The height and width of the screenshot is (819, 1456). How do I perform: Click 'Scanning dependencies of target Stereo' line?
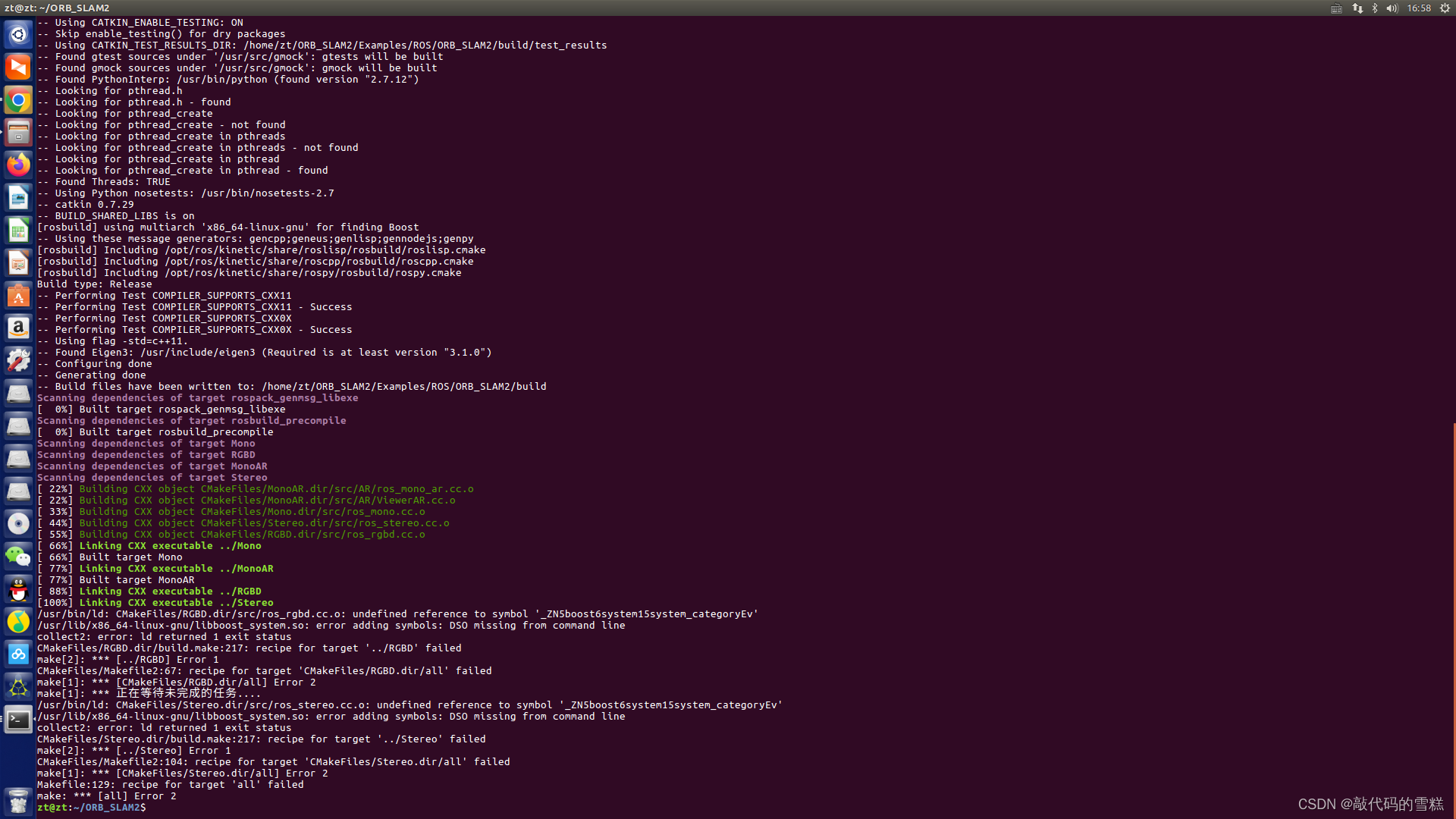(x=152, y=478)
